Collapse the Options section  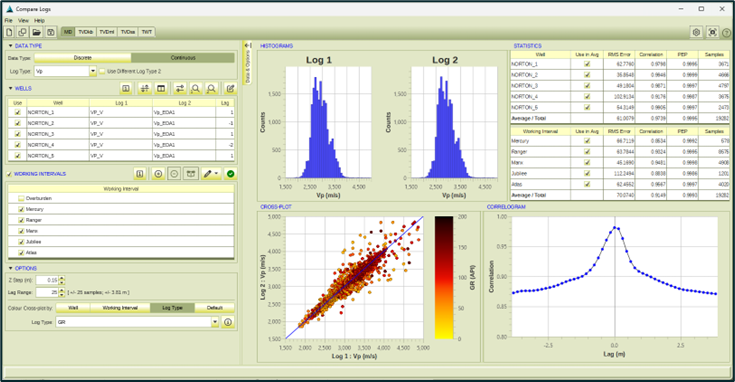pyautogui.click(x=10, y=269)
